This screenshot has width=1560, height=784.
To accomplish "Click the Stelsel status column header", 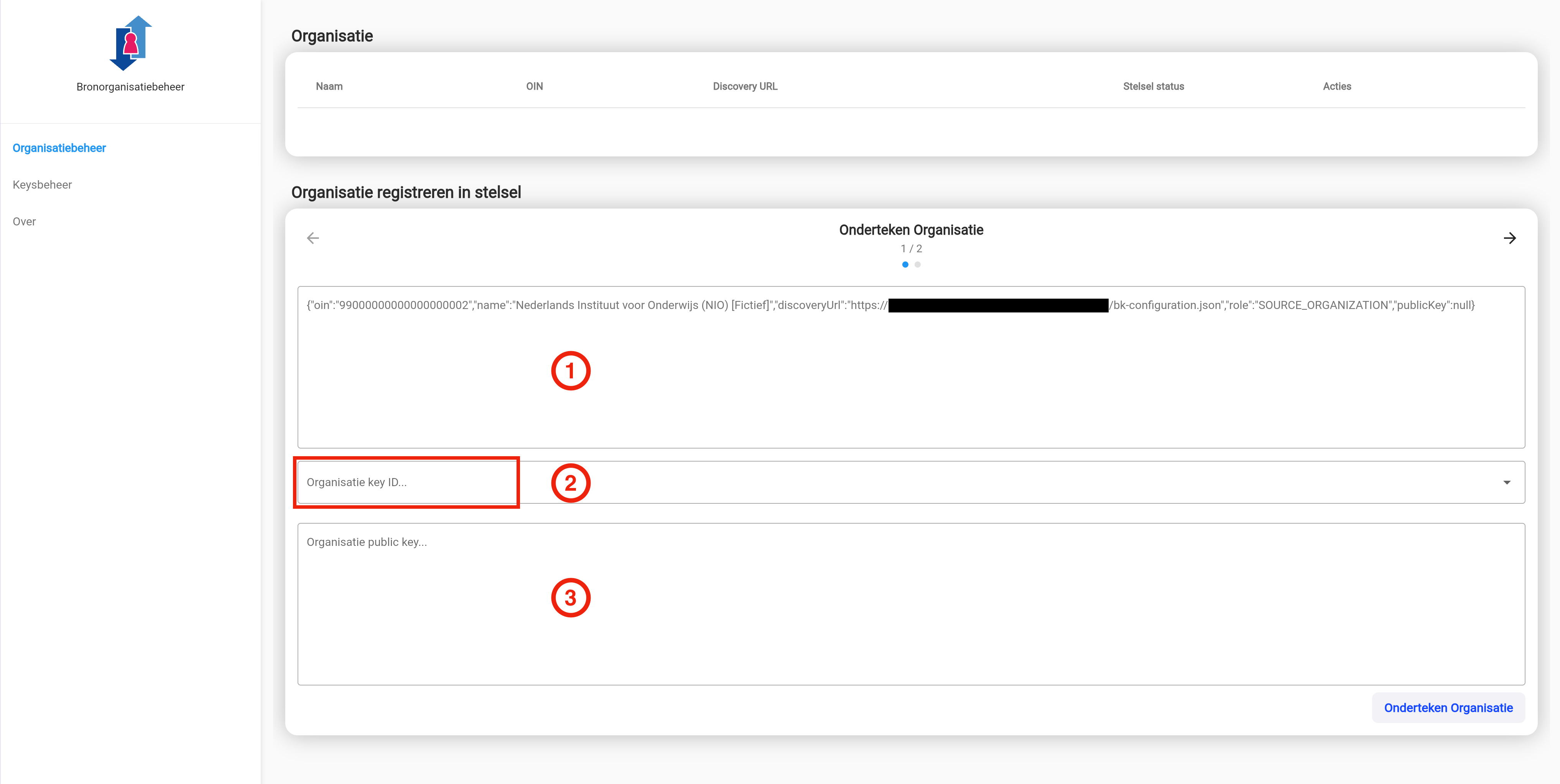I will (1153, 87).
